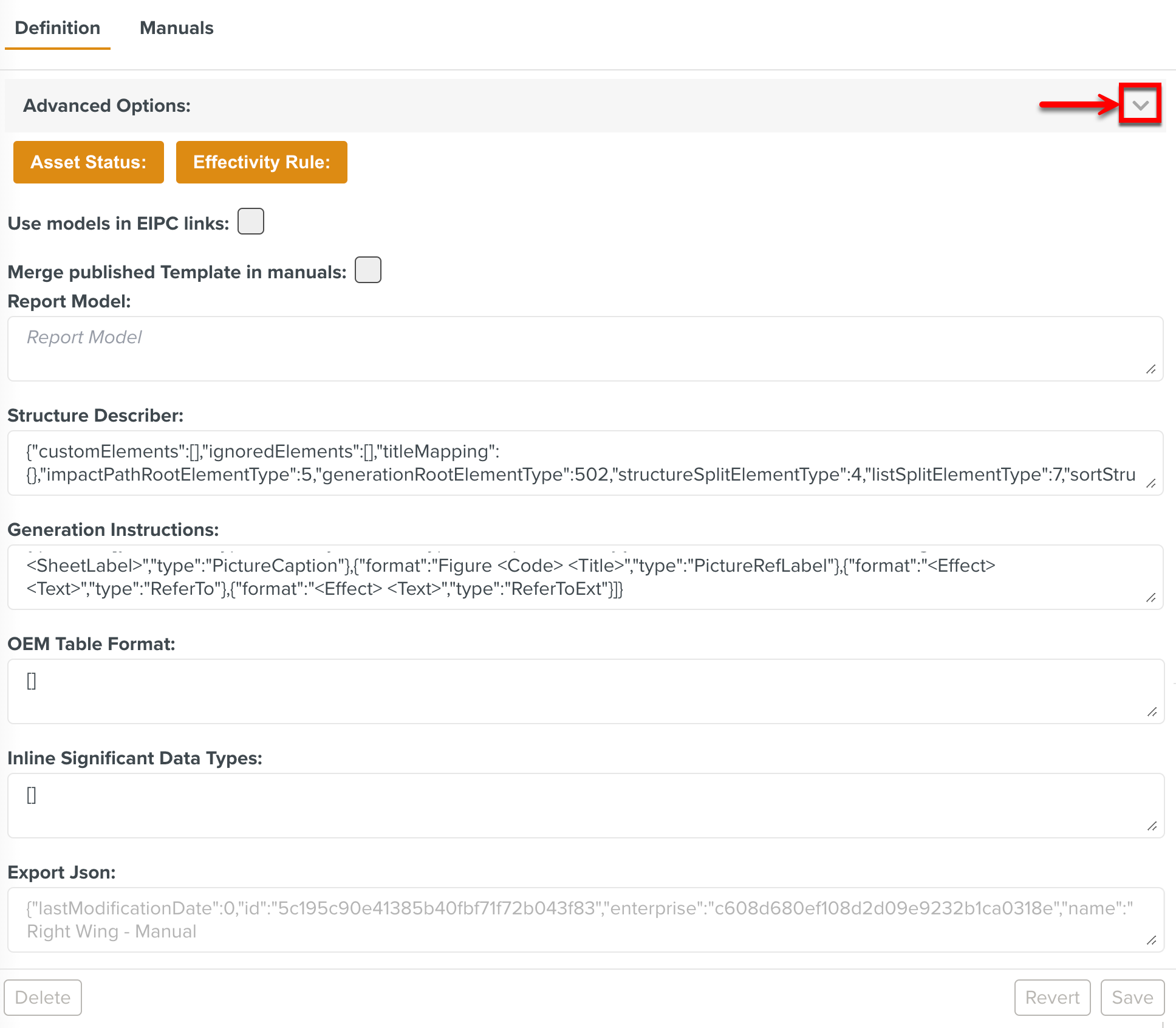Click the Effectivity Rule button
Image resolution: width=1176 pixels, height=1028 pixels.
click(262, 162)
